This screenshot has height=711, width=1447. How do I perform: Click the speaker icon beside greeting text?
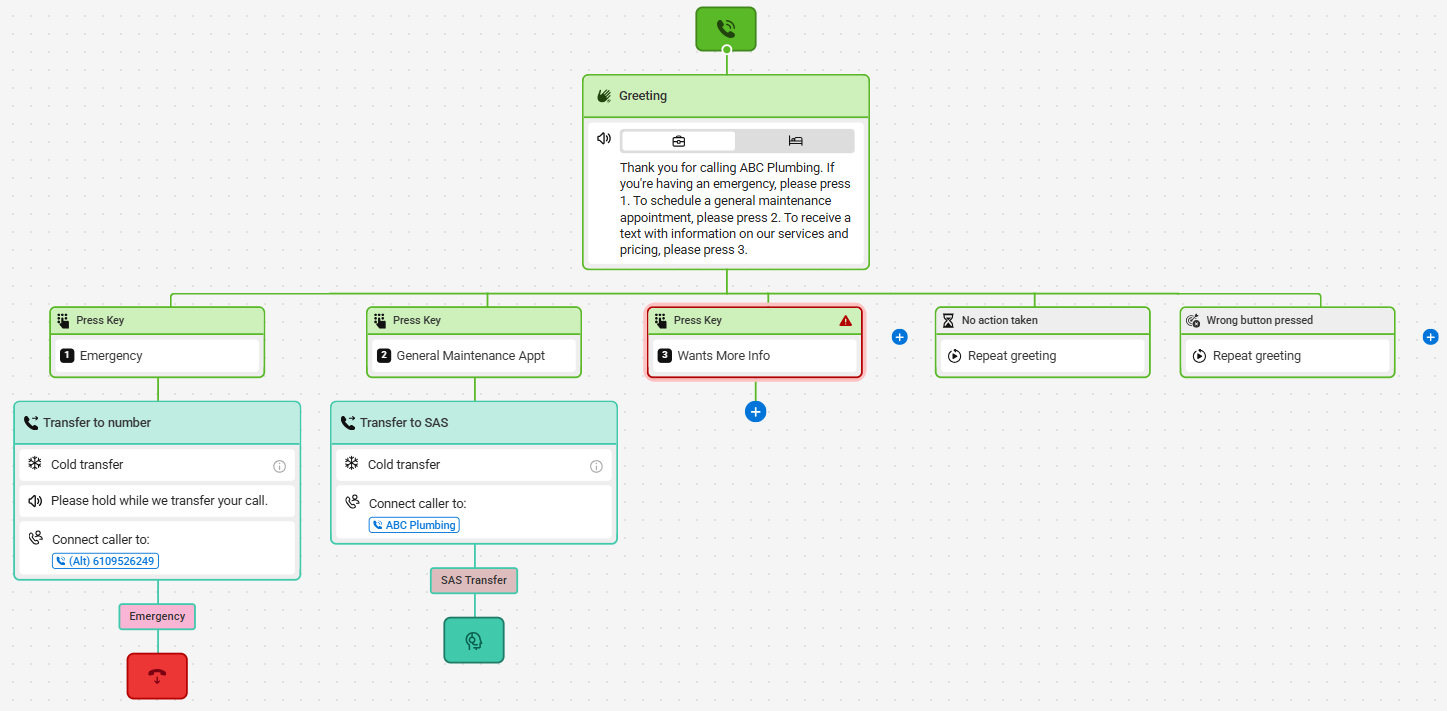[604, 139]
